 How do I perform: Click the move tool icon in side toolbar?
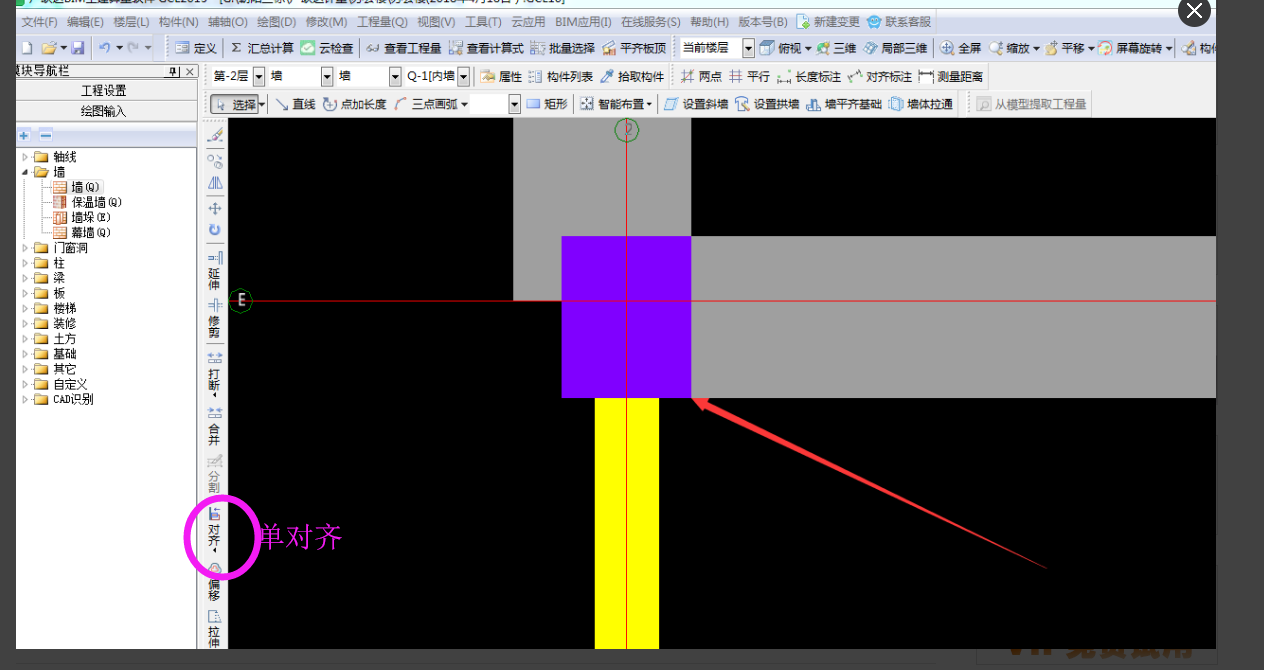214,208
